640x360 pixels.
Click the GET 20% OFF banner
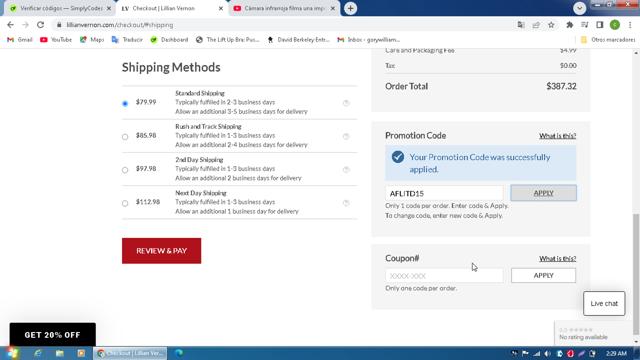point(53,335)
